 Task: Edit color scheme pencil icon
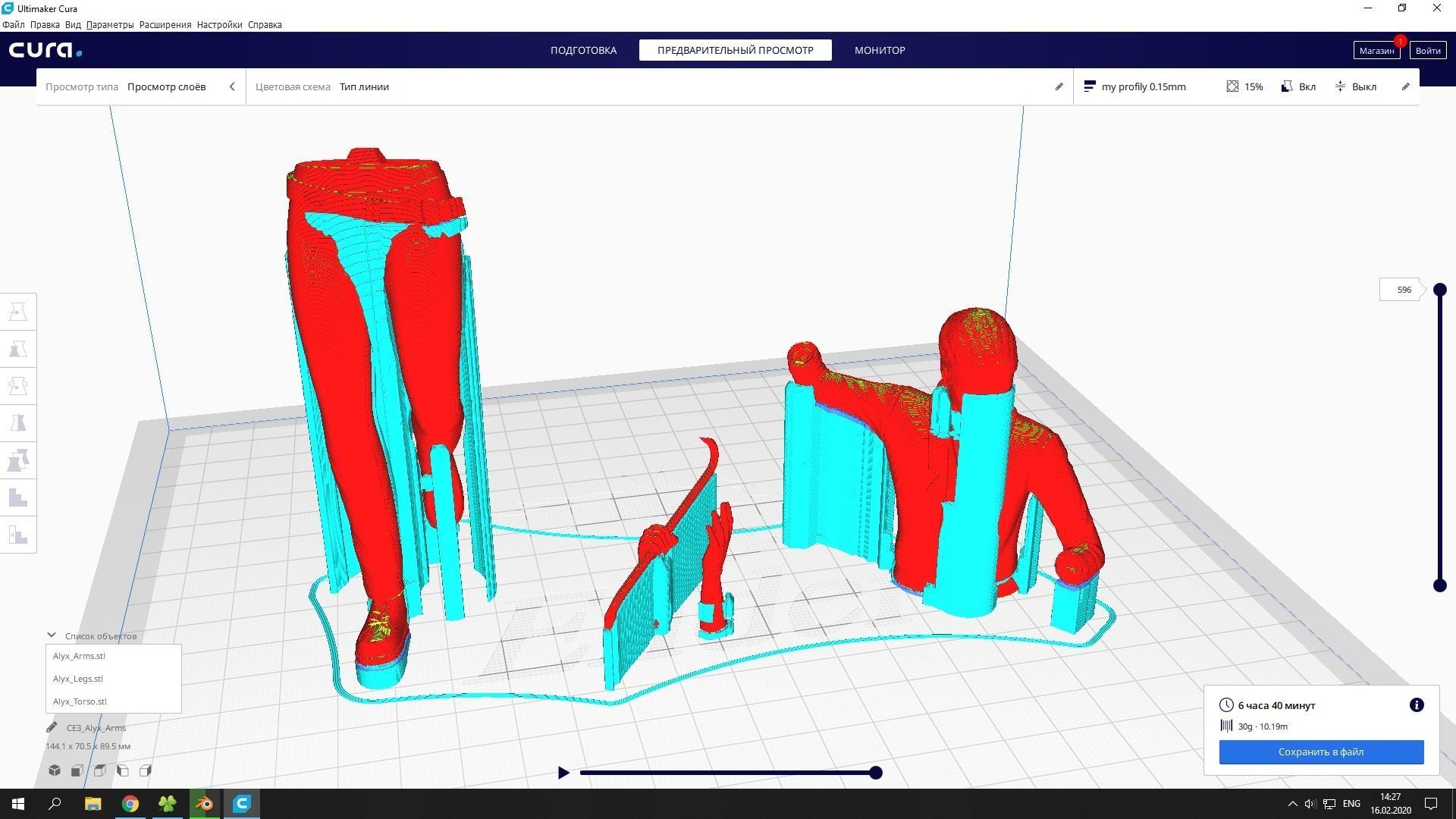pyautogui.click(x=1059, y=86)
